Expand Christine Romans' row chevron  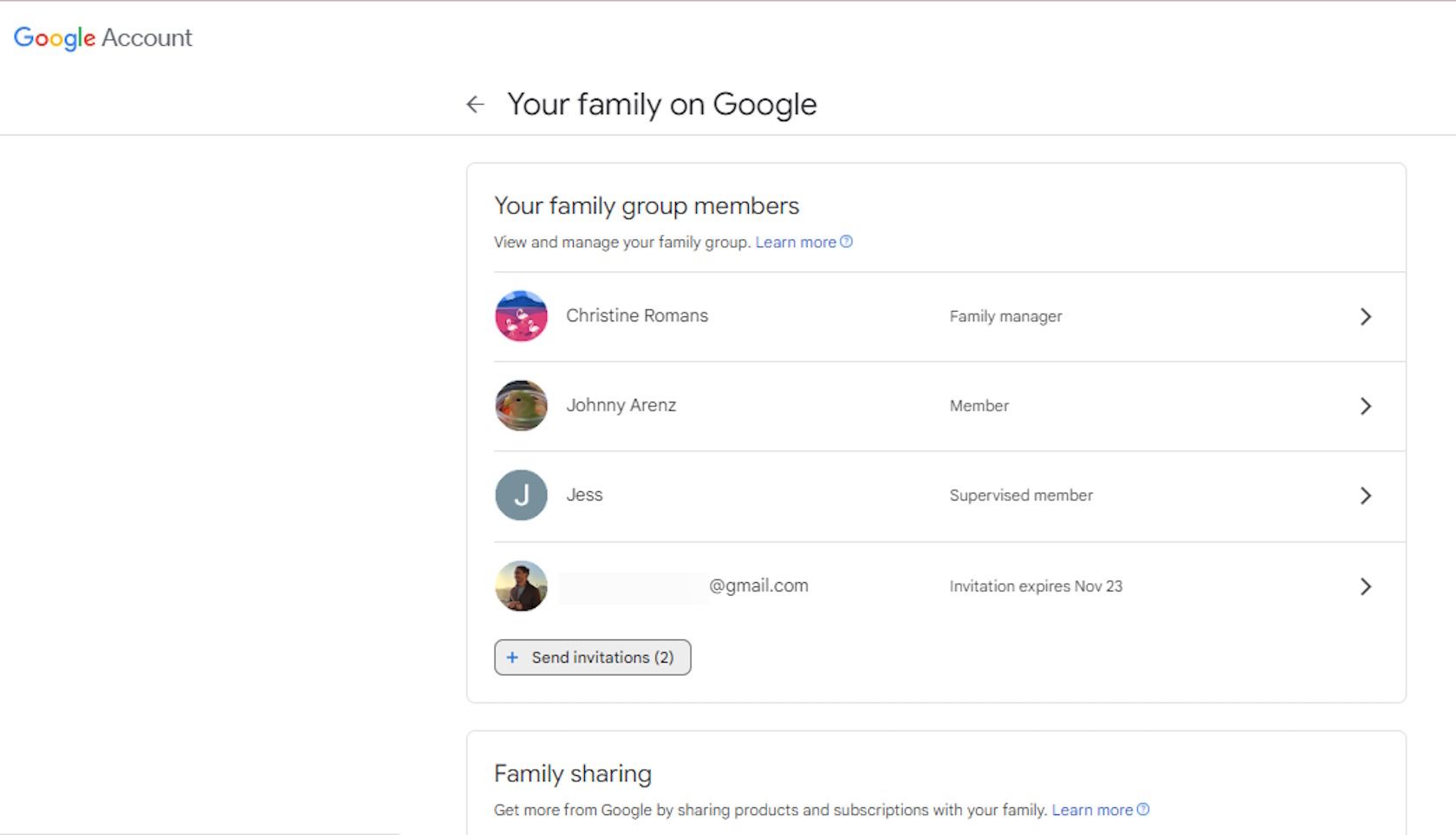1365,316
